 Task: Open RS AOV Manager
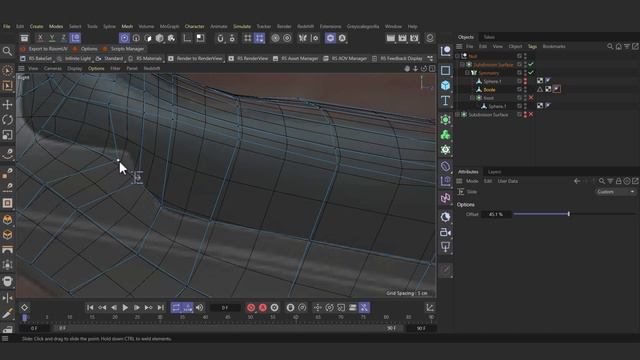click(345, 58)
